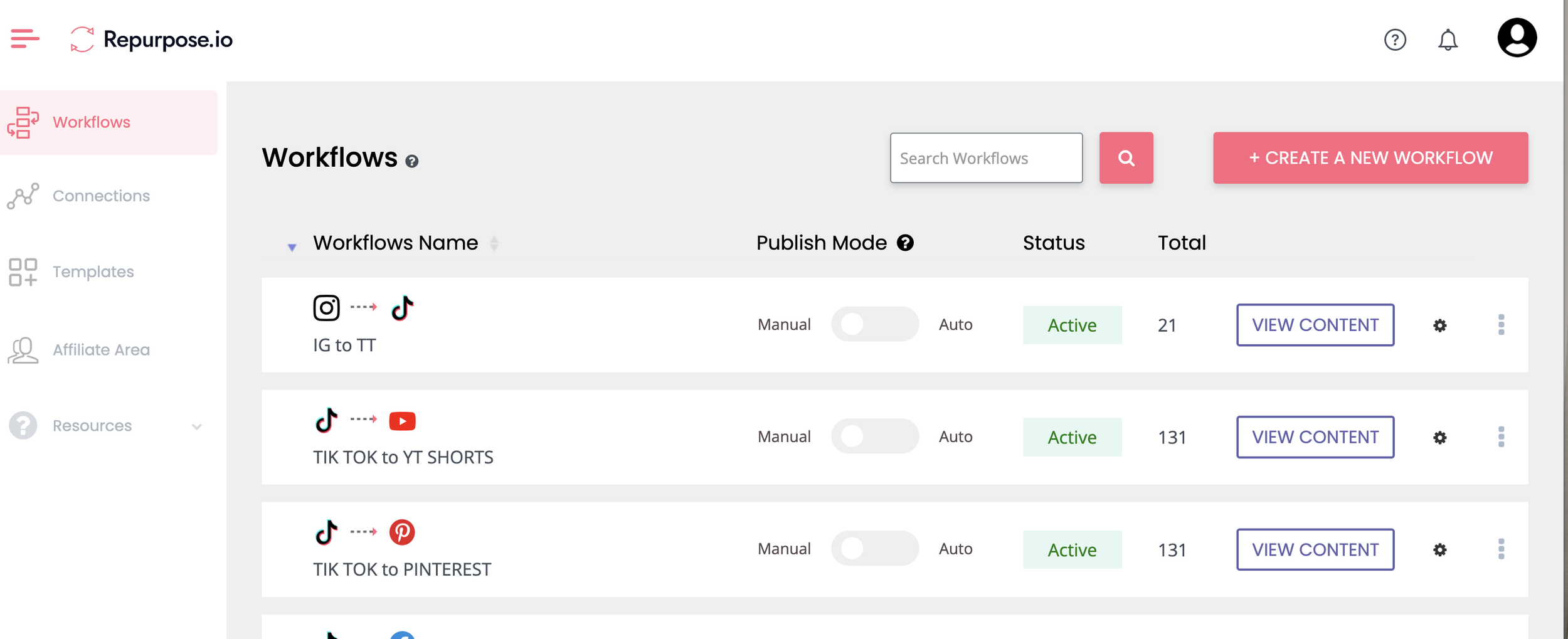Click the Affiliate Area sidebar icon
This screenshot has height=639, width=1568.
click(23, 350)
